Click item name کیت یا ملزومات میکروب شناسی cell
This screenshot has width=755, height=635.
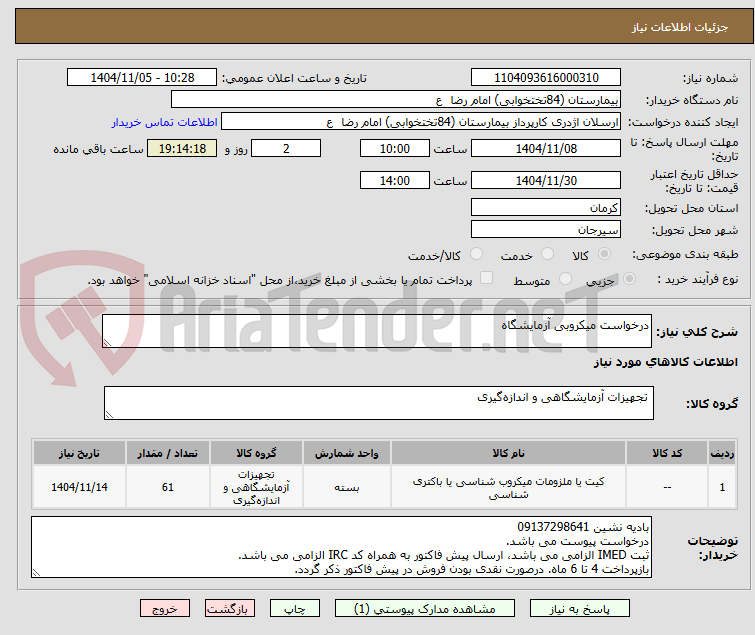[508, 487]
